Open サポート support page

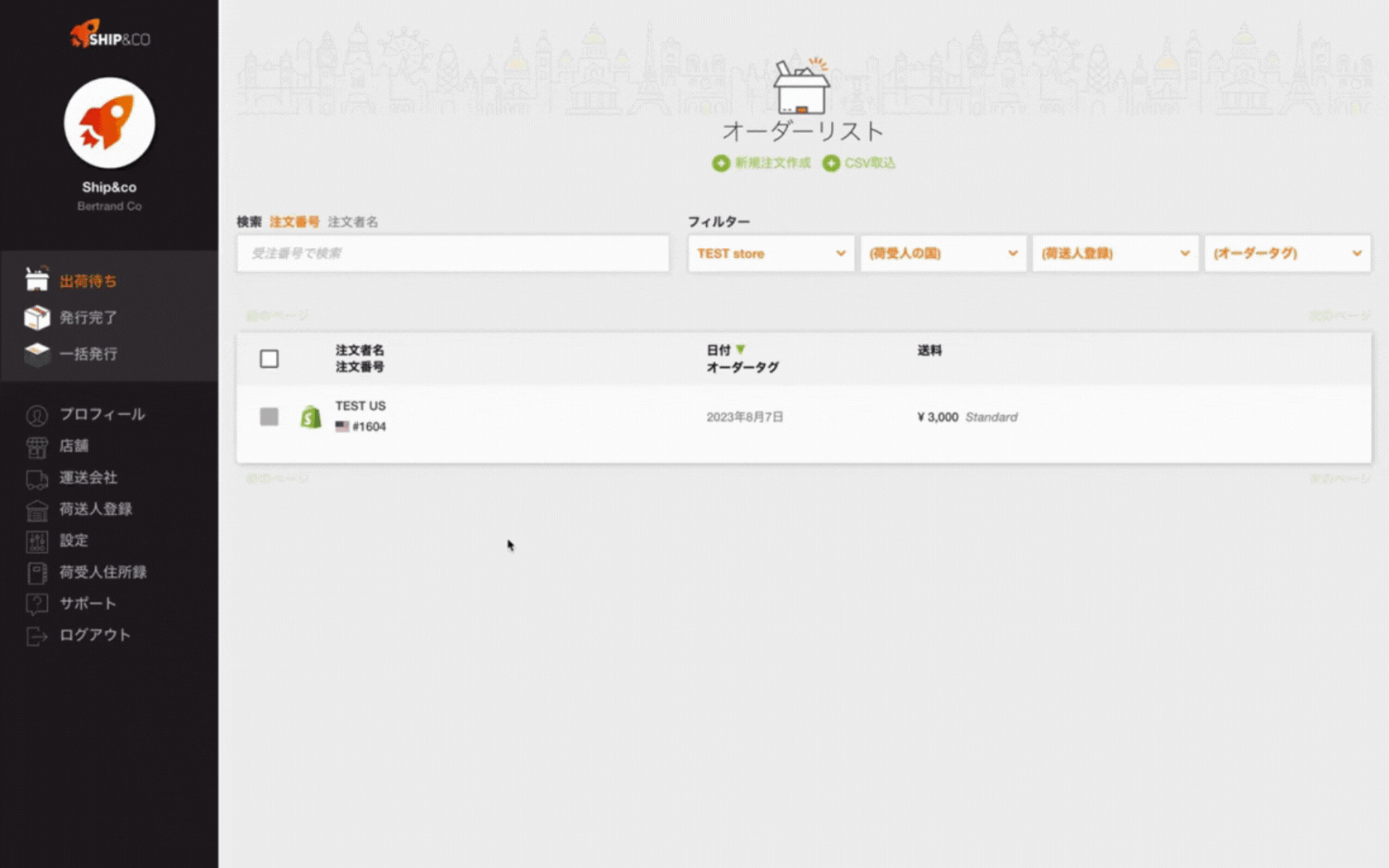(x=88, y=603)
